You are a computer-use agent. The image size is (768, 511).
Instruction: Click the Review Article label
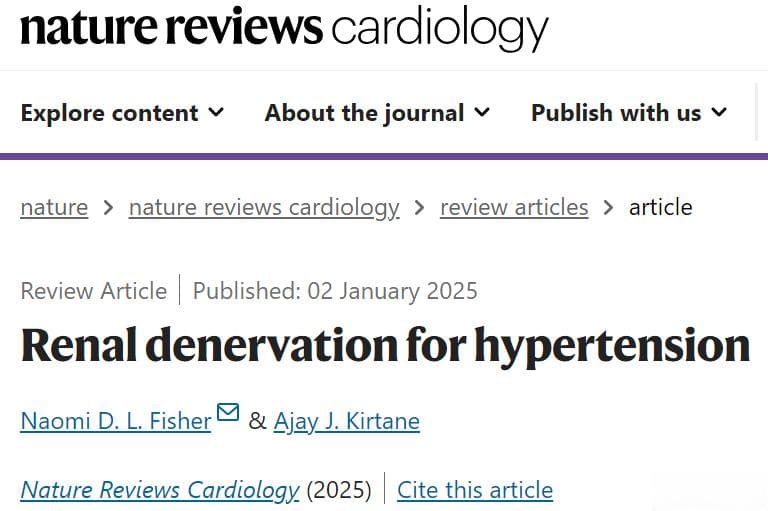point(94,291)
